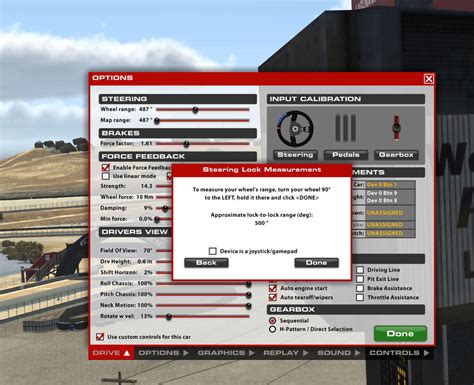Click the Pitch Chassis slider handle
The image size is (474, 385).
pos(248,295)
